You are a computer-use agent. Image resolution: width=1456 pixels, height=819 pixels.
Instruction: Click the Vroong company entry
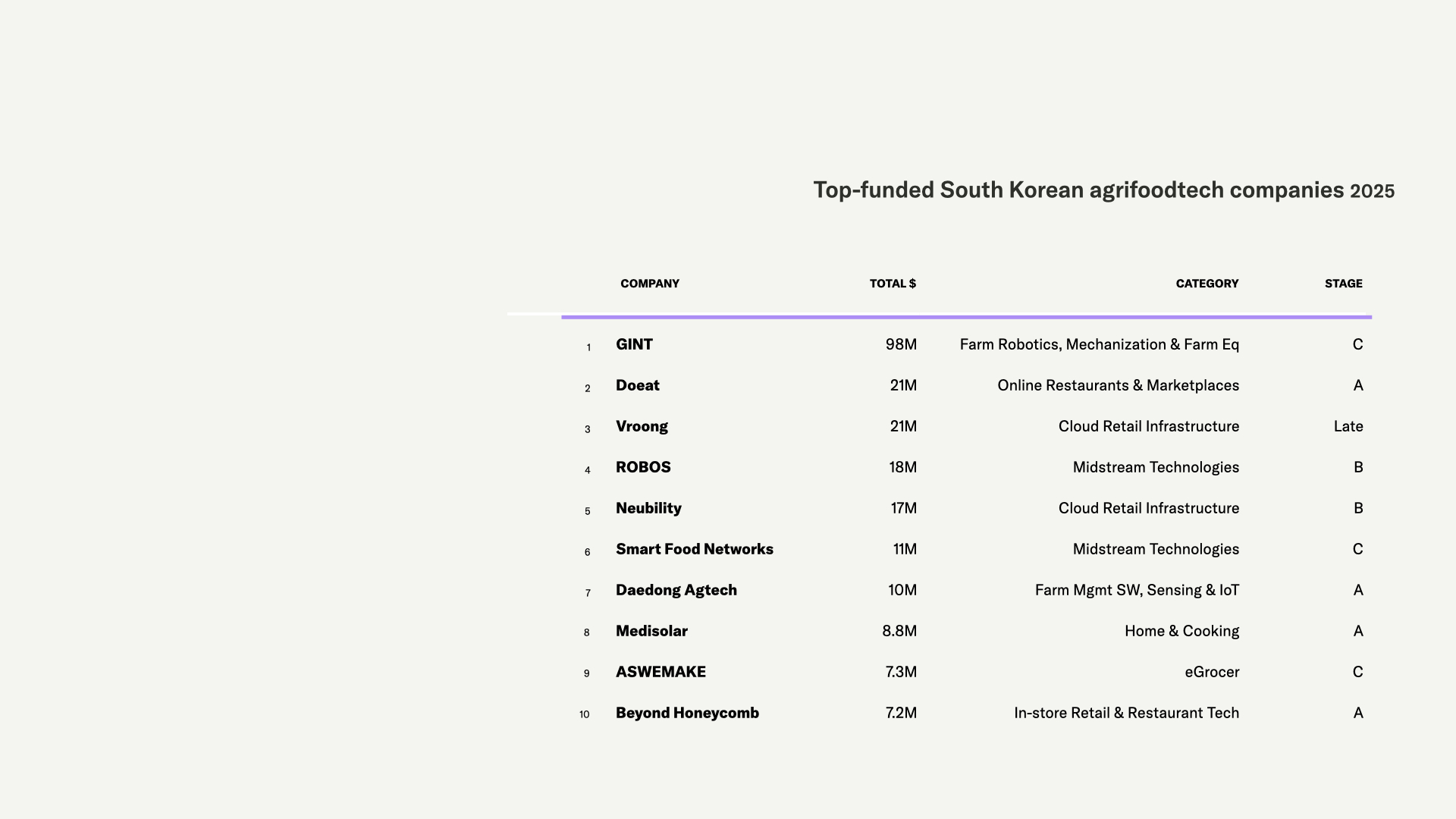coord(642,426)
